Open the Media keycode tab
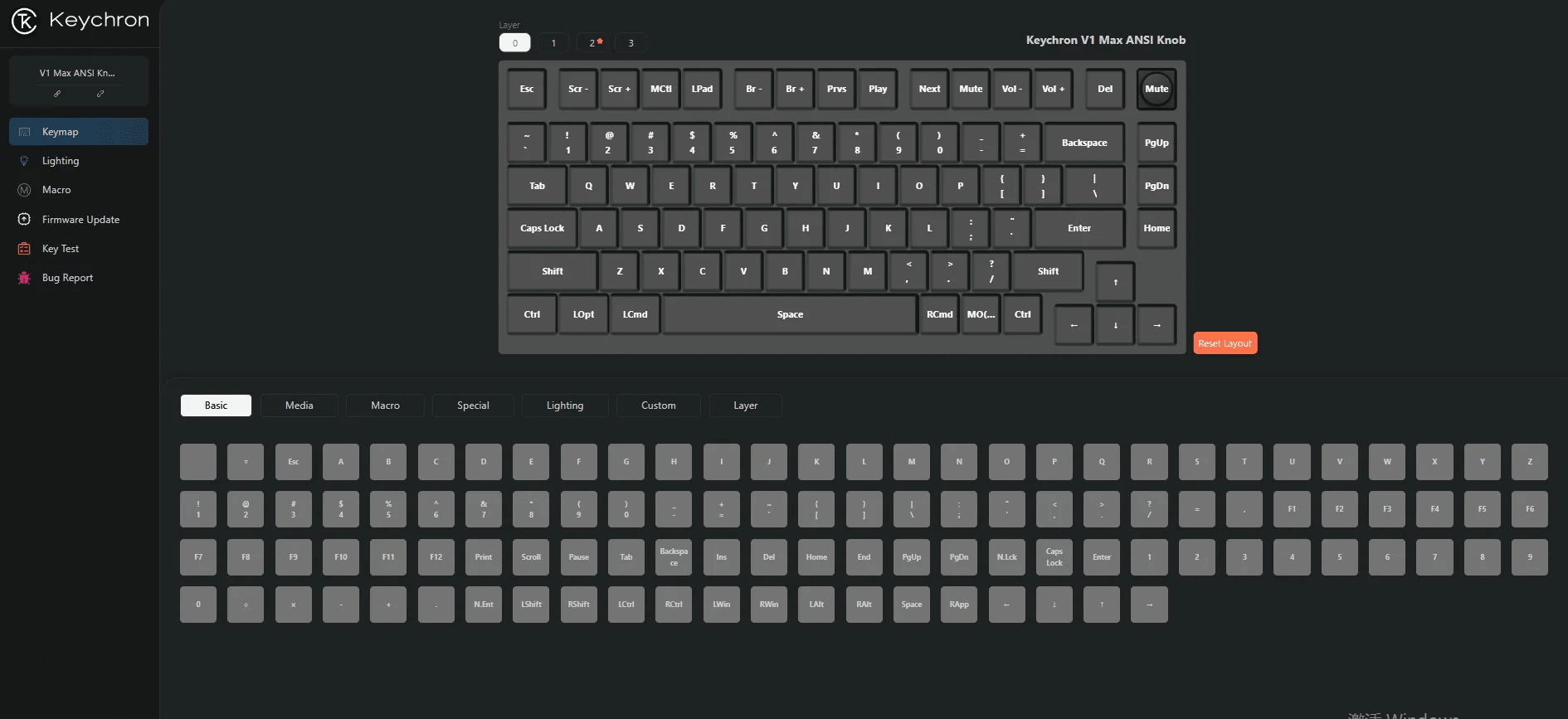Image resolution: width=1568 pixels, height=719 pixels. [x=299, y=406]
